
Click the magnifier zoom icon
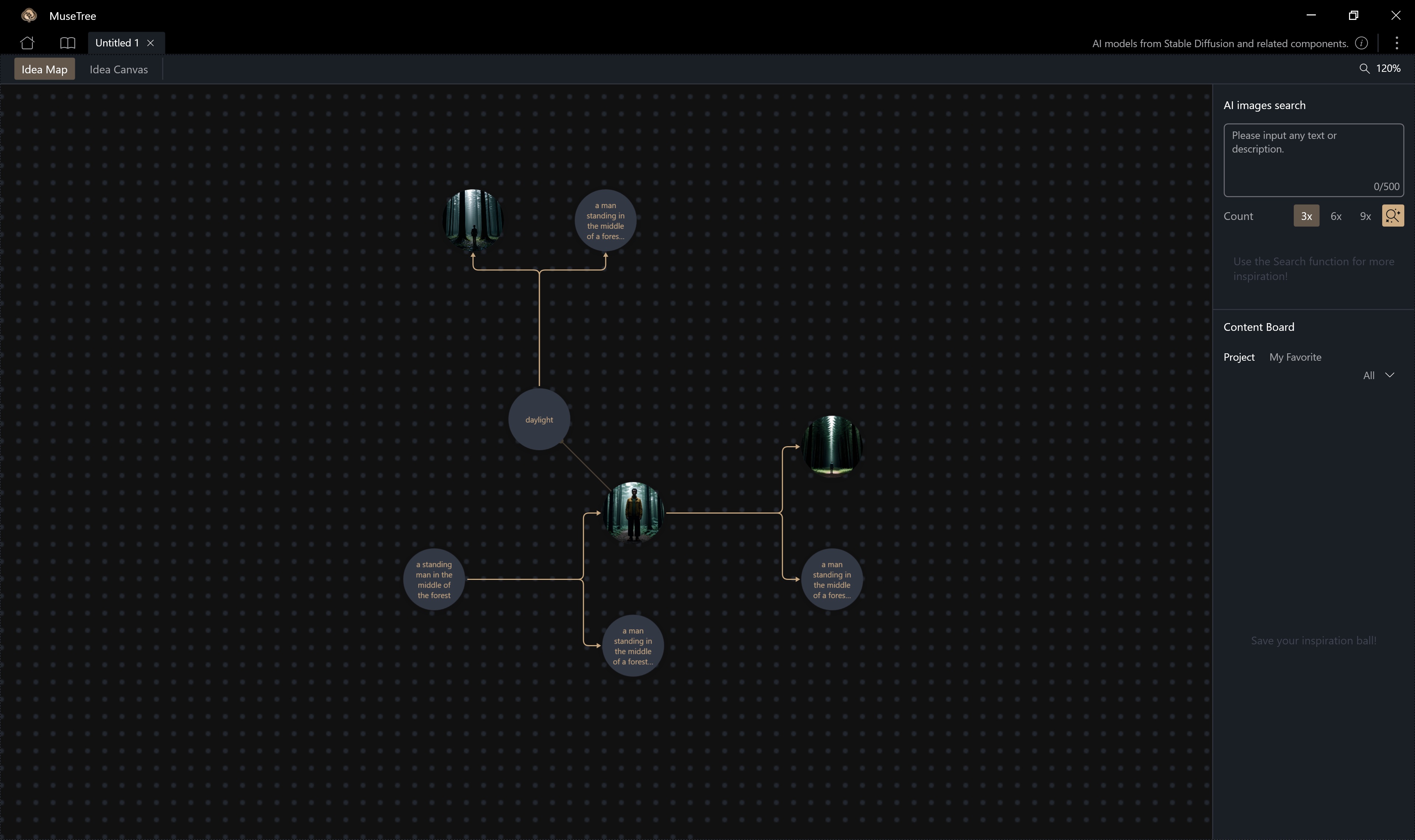[x=1364, y=69]
